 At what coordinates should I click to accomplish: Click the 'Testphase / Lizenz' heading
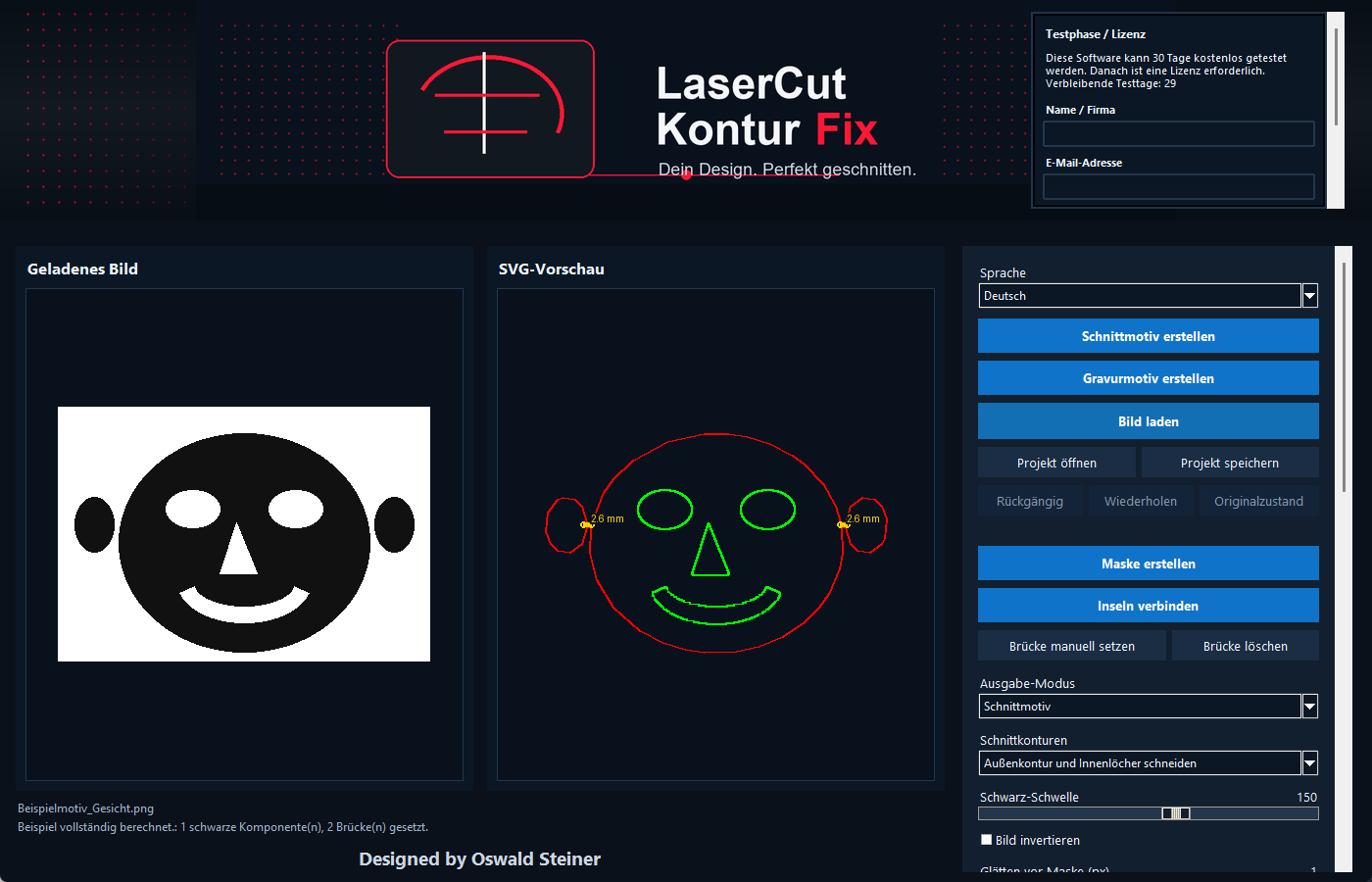point(1096,34)
